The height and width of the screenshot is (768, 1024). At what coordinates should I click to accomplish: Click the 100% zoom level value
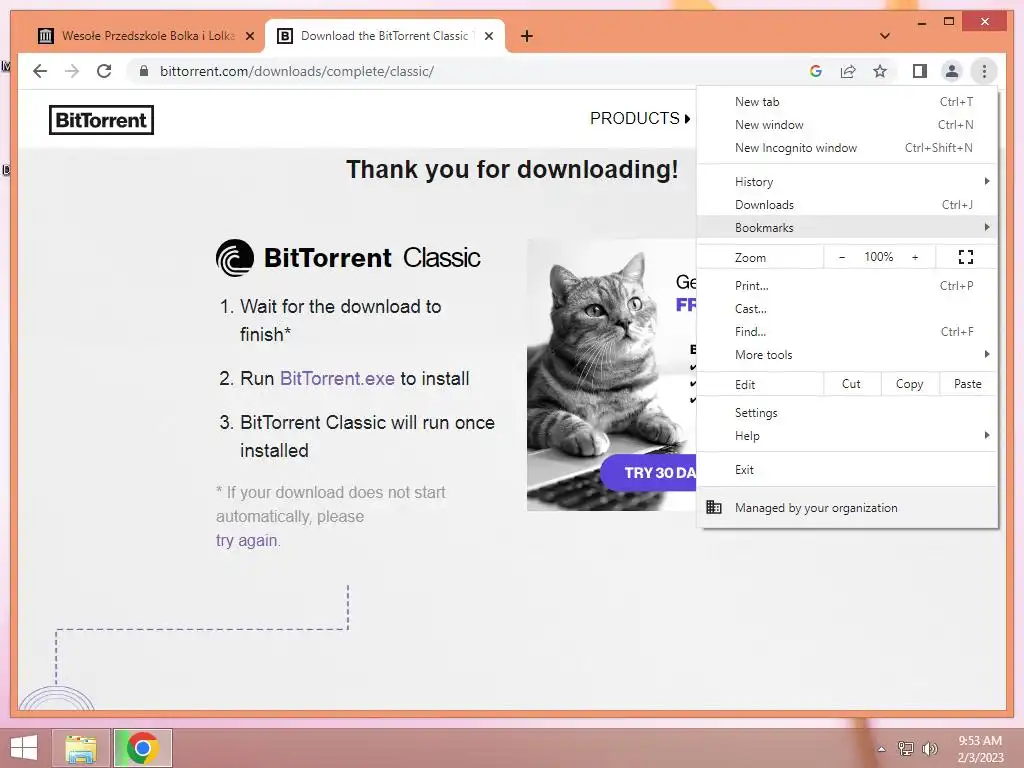point(878,257)
